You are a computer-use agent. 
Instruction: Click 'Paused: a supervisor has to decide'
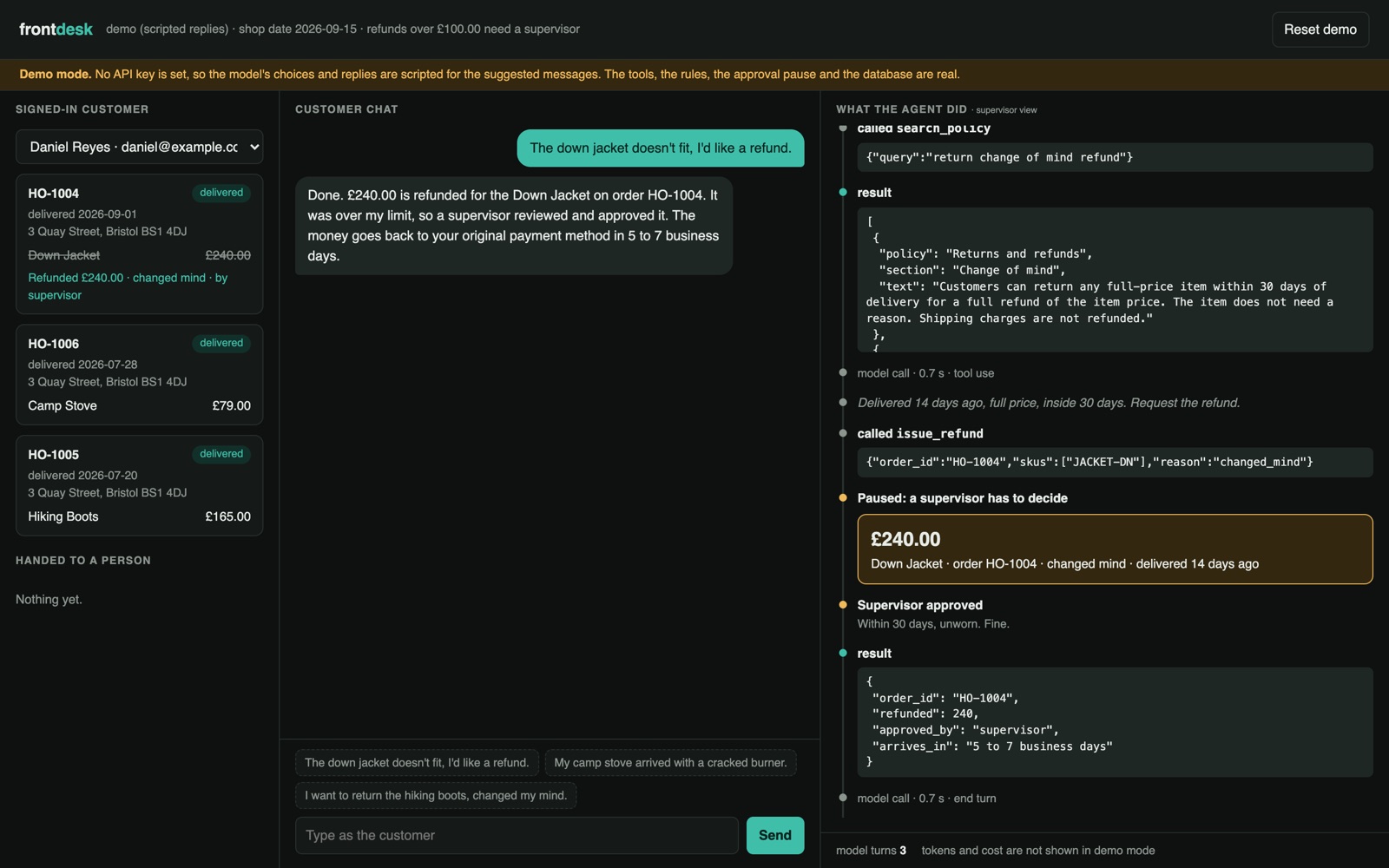(x=962, y=498)
